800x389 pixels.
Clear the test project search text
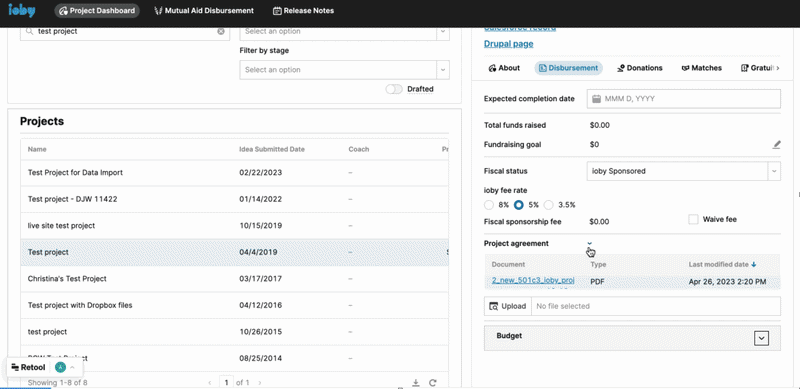click(221, 31)
